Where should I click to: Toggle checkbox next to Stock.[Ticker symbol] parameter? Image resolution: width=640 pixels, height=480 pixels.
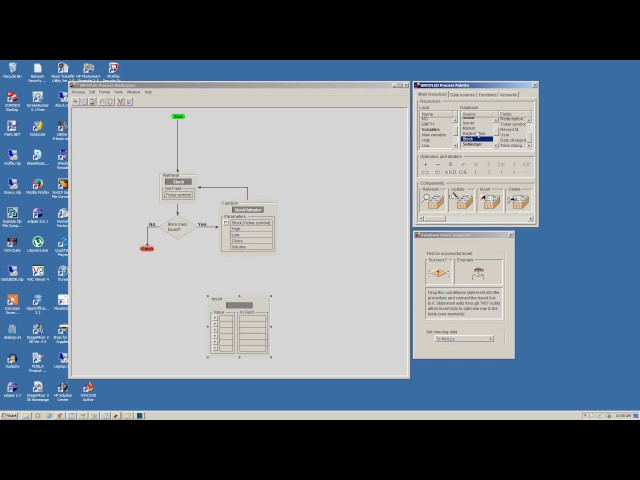click(x=226, y=223)
